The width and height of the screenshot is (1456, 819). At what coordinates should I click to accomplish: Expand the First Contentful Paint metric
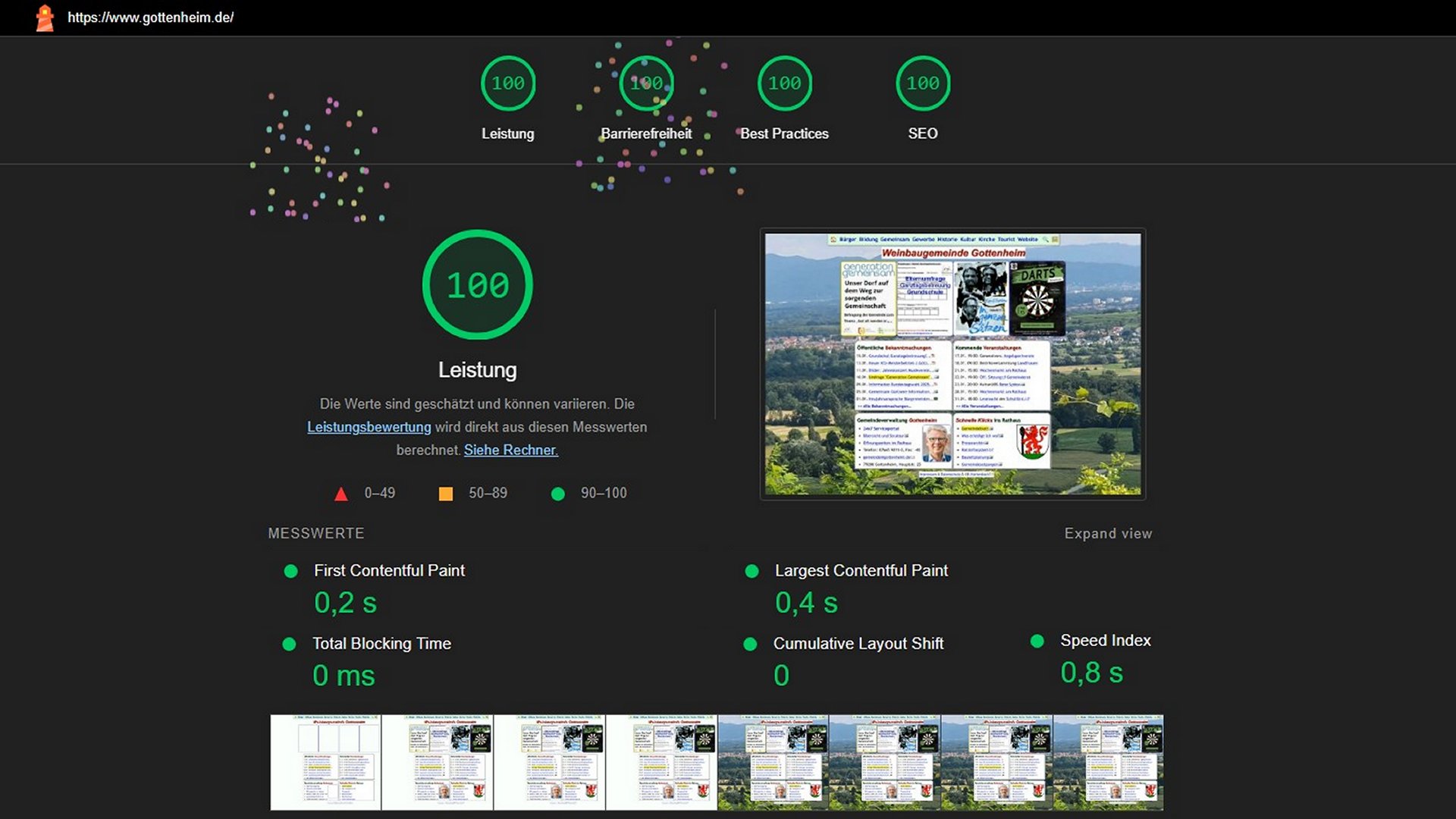point(389,571)
